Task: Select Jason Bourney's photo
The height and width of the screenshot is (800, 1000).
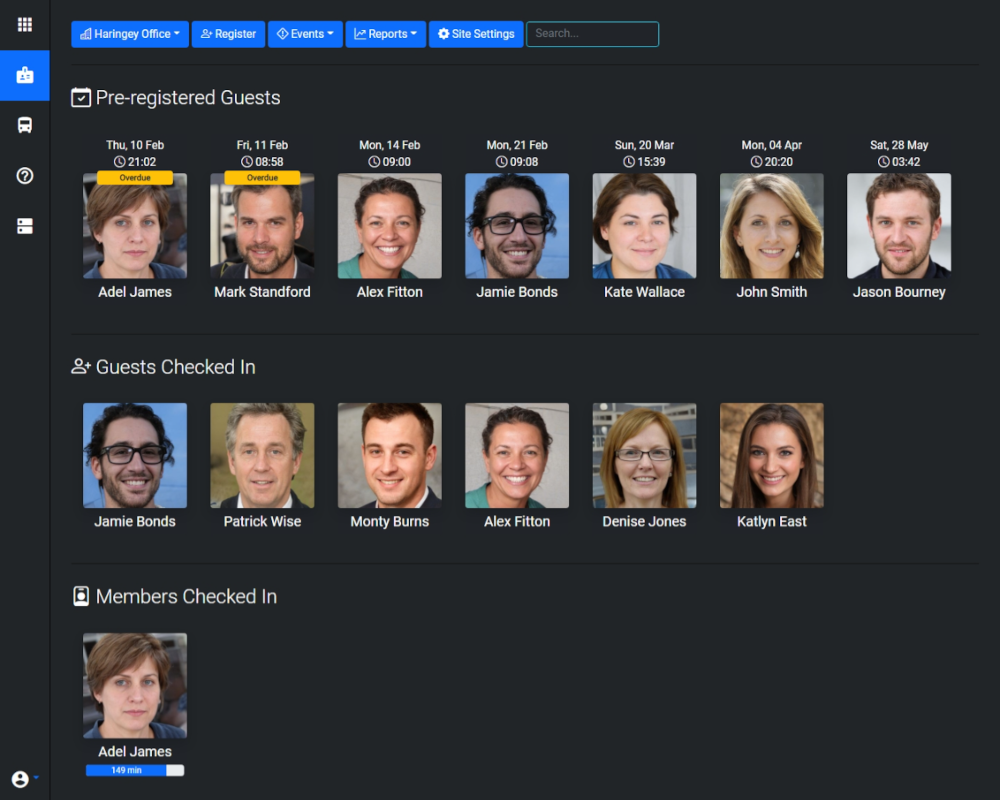Action: 899,226
